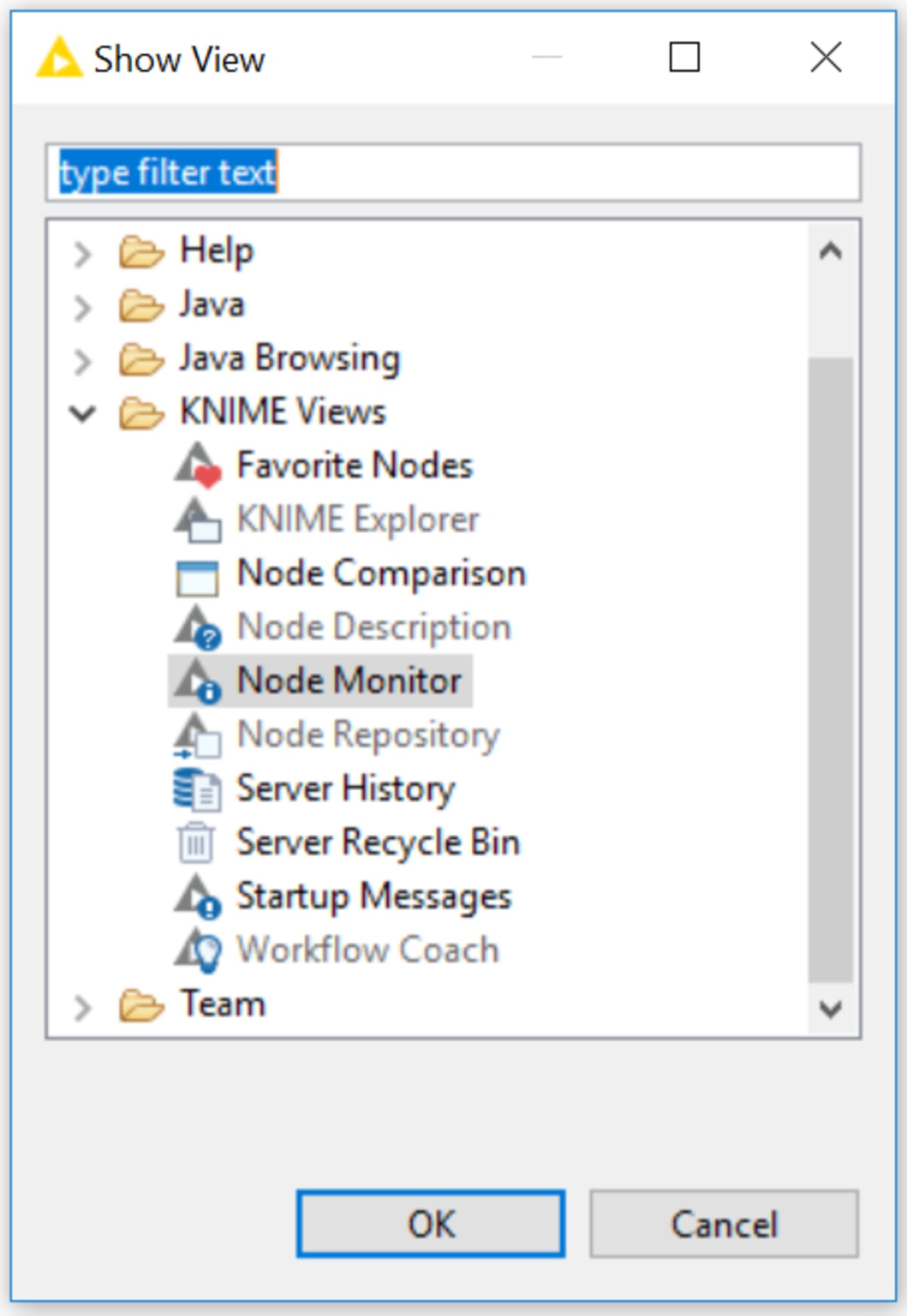Click the Node Repository icon
This screenshot has width=907, height=1316.
pyautogui.click(x=198, y=735)
